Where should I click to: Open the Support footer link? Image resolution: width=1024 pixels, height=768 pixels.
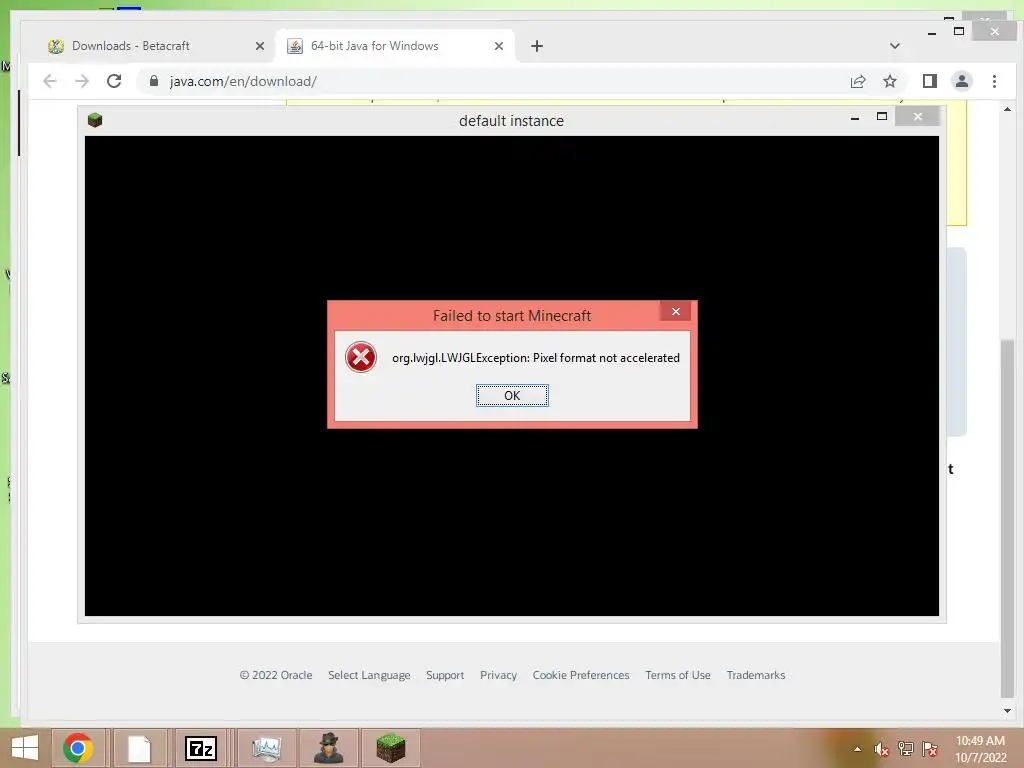point(445,675)
